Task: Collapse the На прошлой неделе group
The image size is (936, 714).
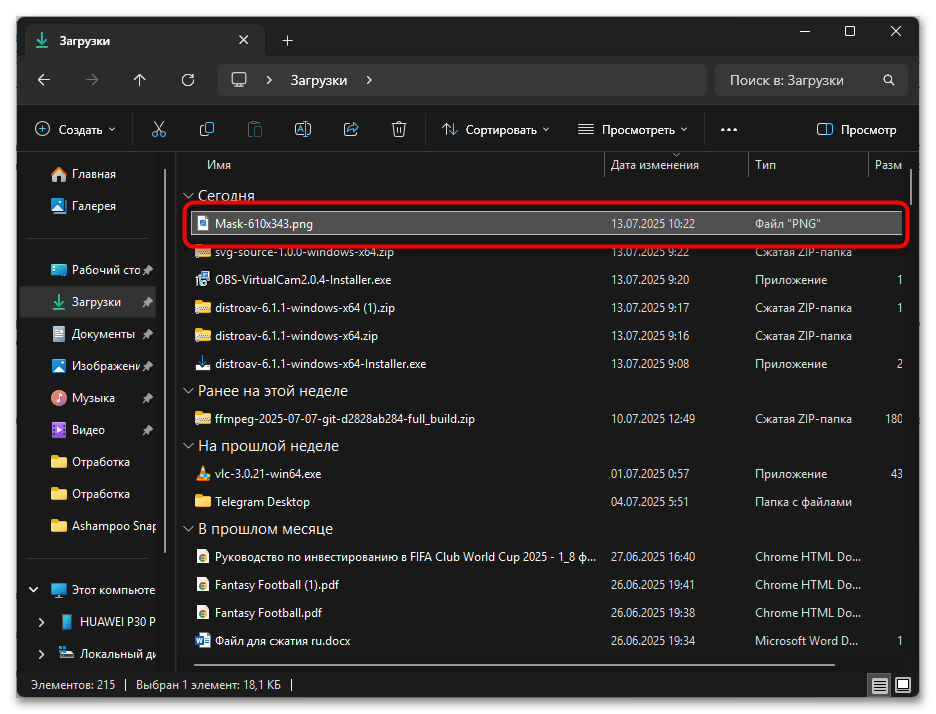Action: pos(188,446)
